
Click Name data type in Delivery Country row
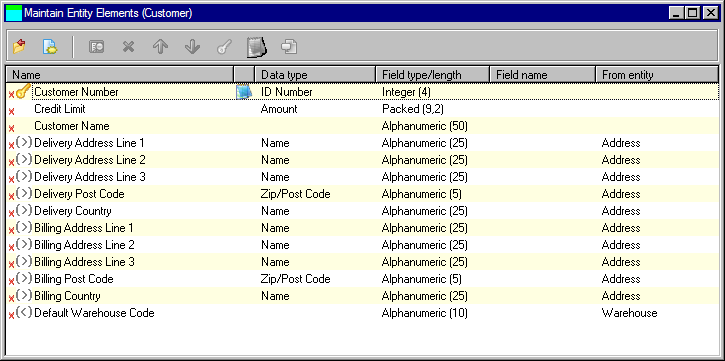(x=275, y=211)
